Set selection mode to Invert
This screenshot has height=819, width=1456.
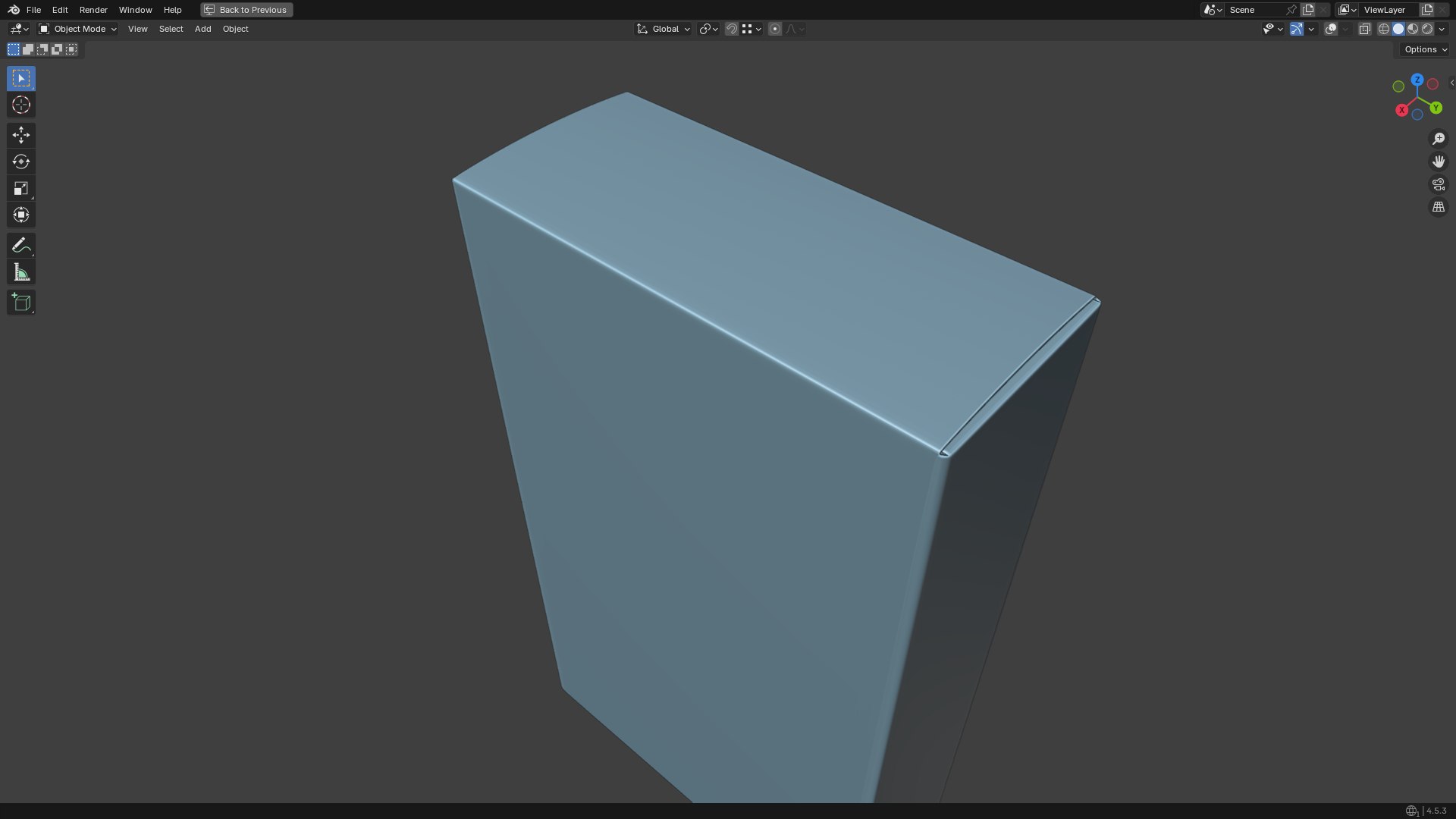click(57, 49)
